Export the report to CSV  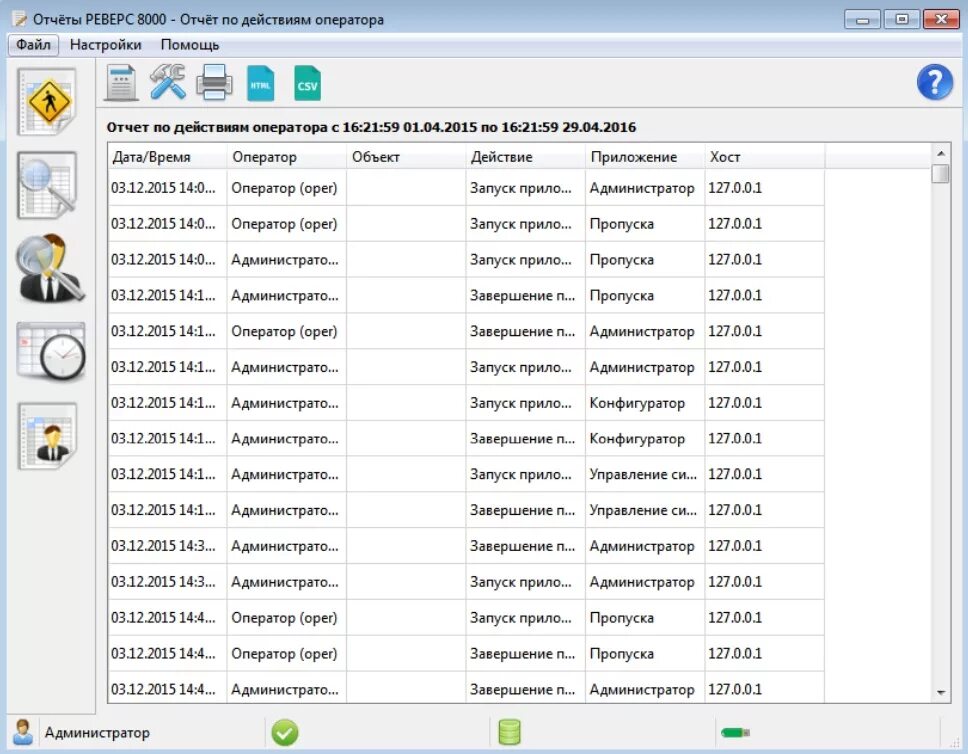[307, 83]
